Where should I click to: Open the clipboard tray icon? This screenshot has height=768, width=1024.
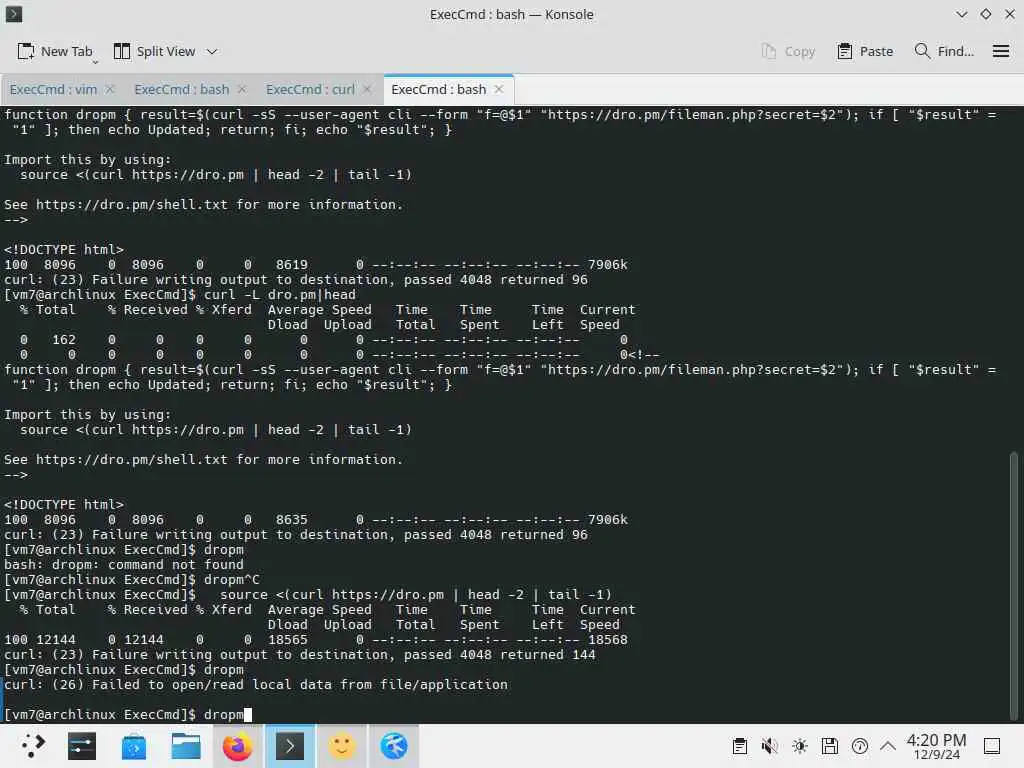point(740,746)
